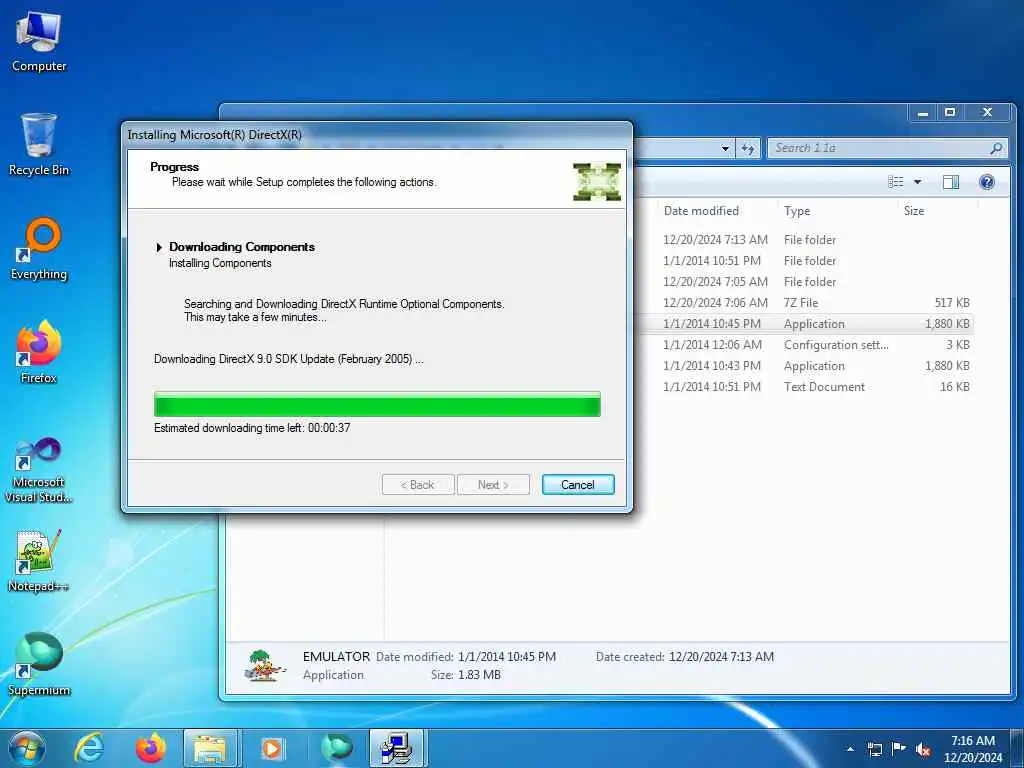Open the Windows Start menu orb
The image size is (1024, 768).
click(27, 748)
